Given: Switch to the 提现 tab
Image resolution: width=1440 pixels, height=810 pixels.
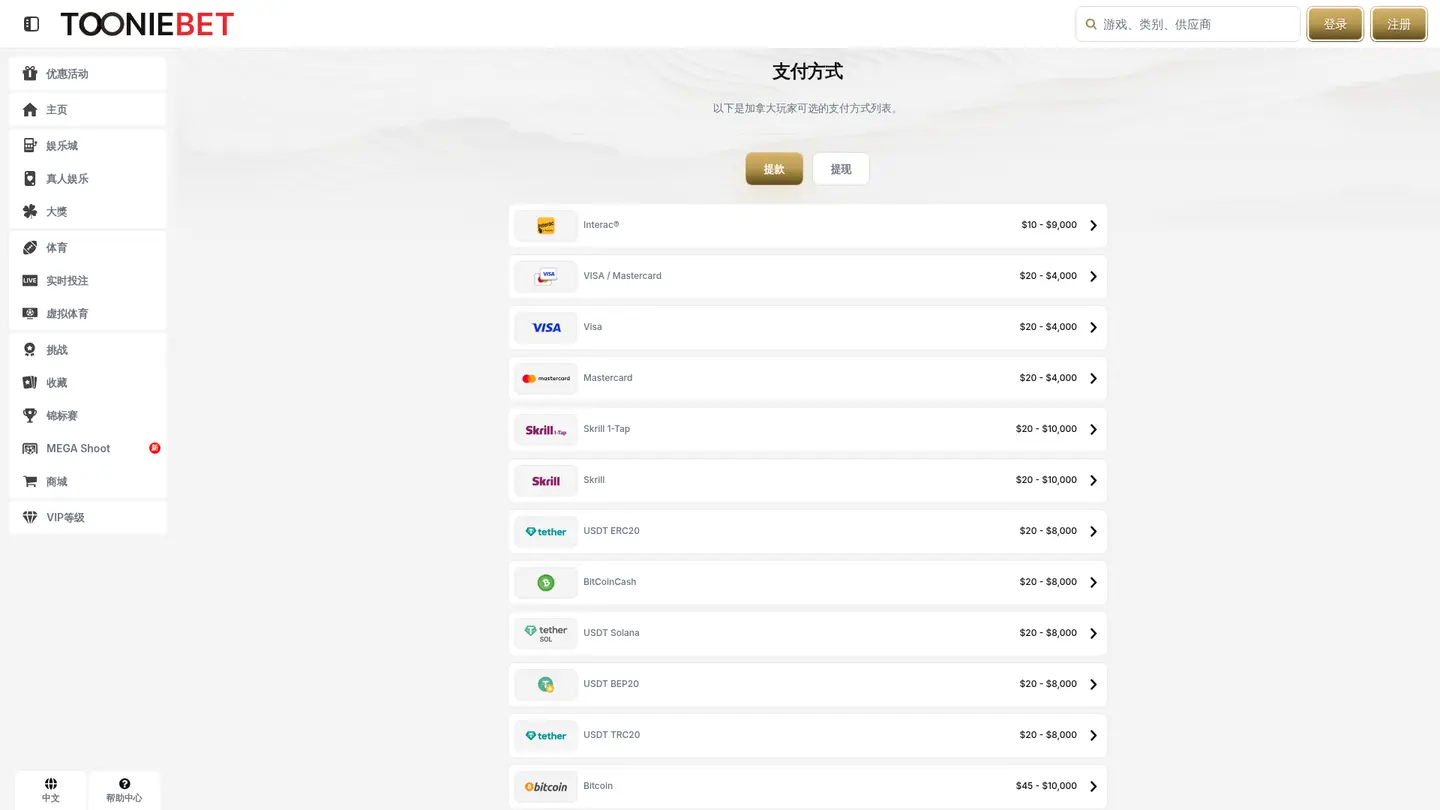Looking at the screenshot, I should coord(841,169).
